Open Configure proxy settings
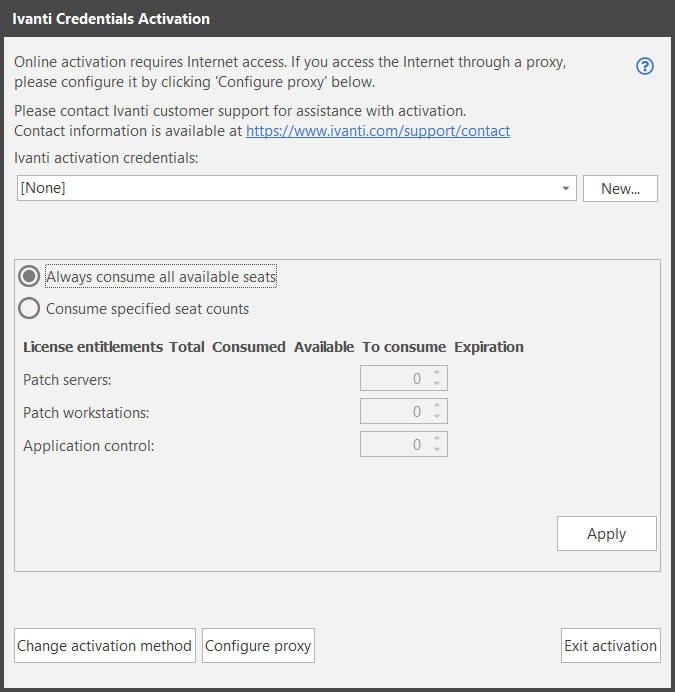Screen dimensions: 675x692 [258, 646]
